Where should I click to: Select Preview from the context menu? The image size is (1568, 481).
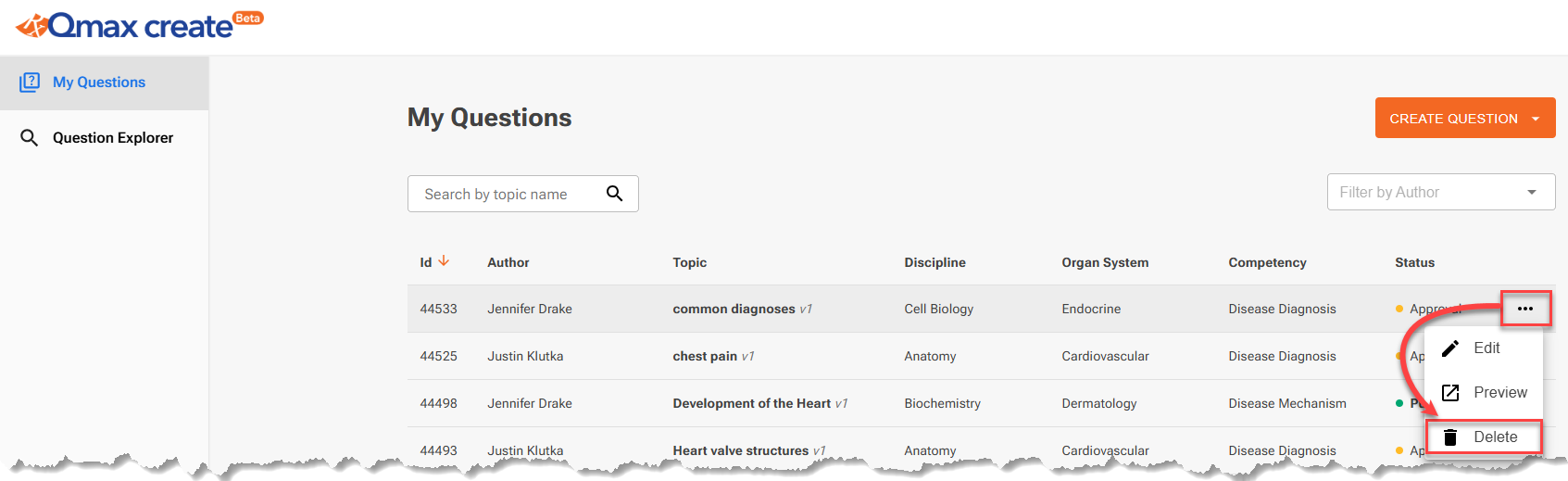pyautogui.click(x=1499, y=393)
